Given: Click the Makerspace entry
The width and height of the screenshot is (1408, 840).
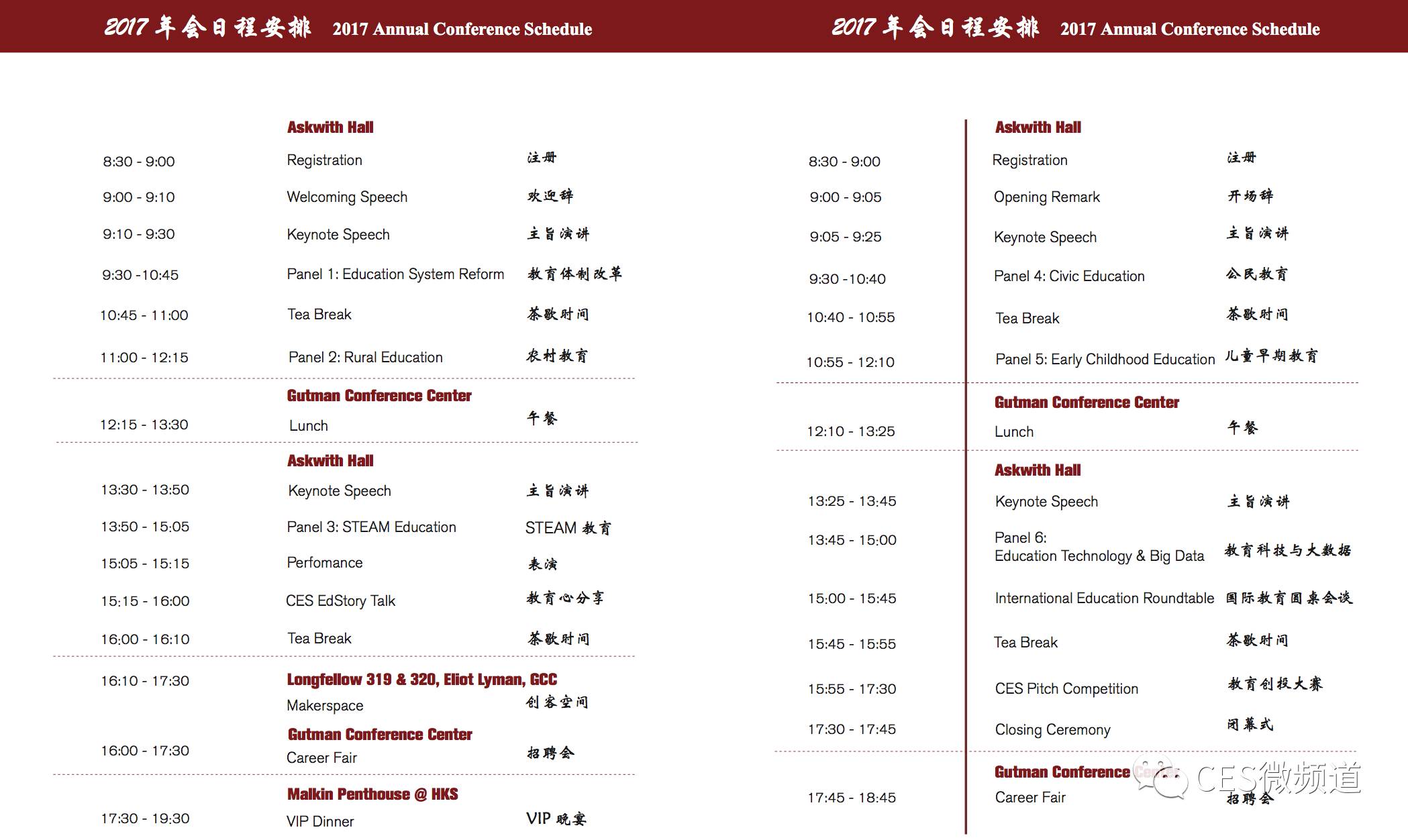Looking at the screenshot, I should click(325, 706).
